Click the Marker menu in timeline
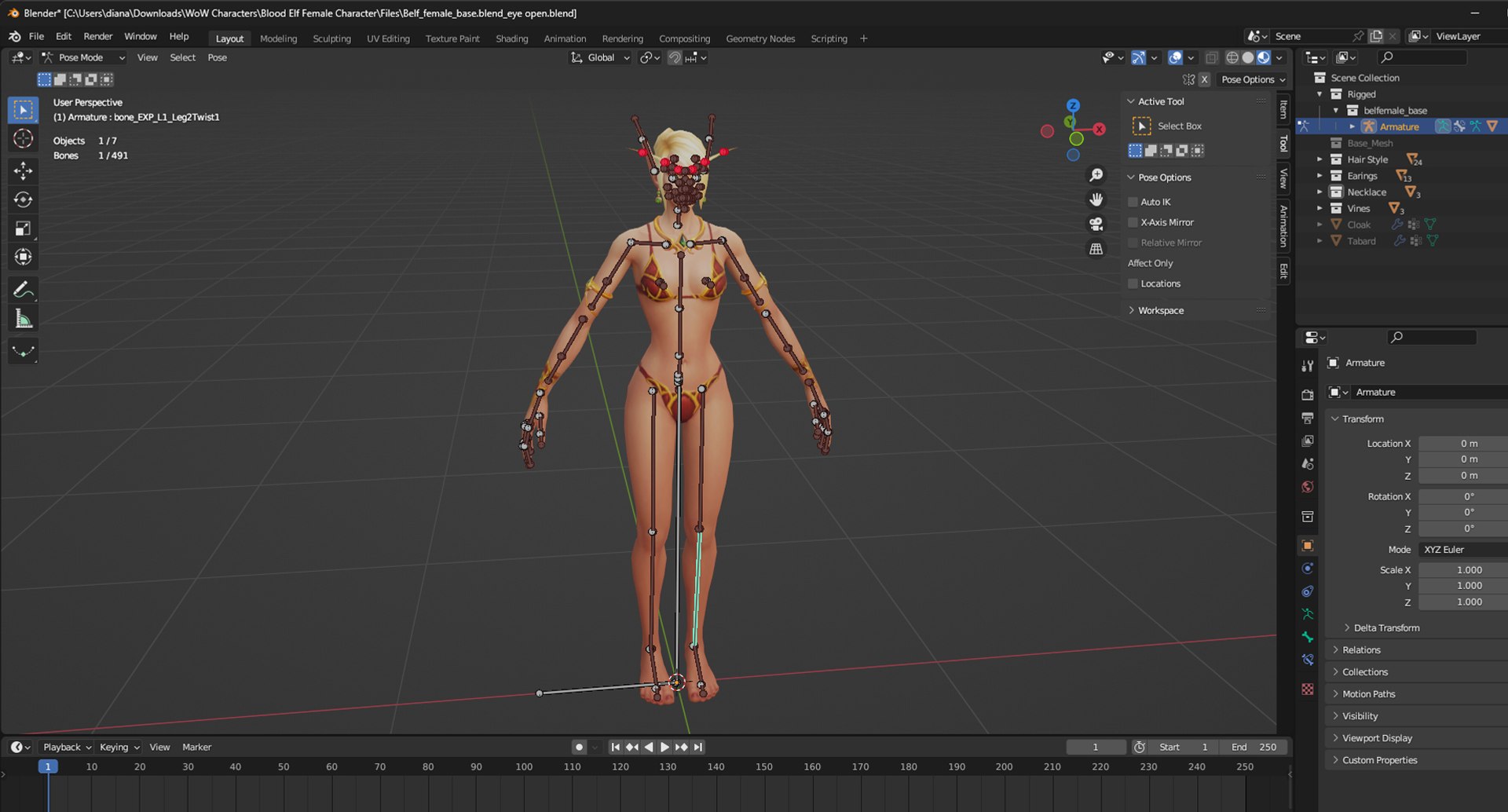The height and width of the screenshot is (812, 1508). [196, 747]
